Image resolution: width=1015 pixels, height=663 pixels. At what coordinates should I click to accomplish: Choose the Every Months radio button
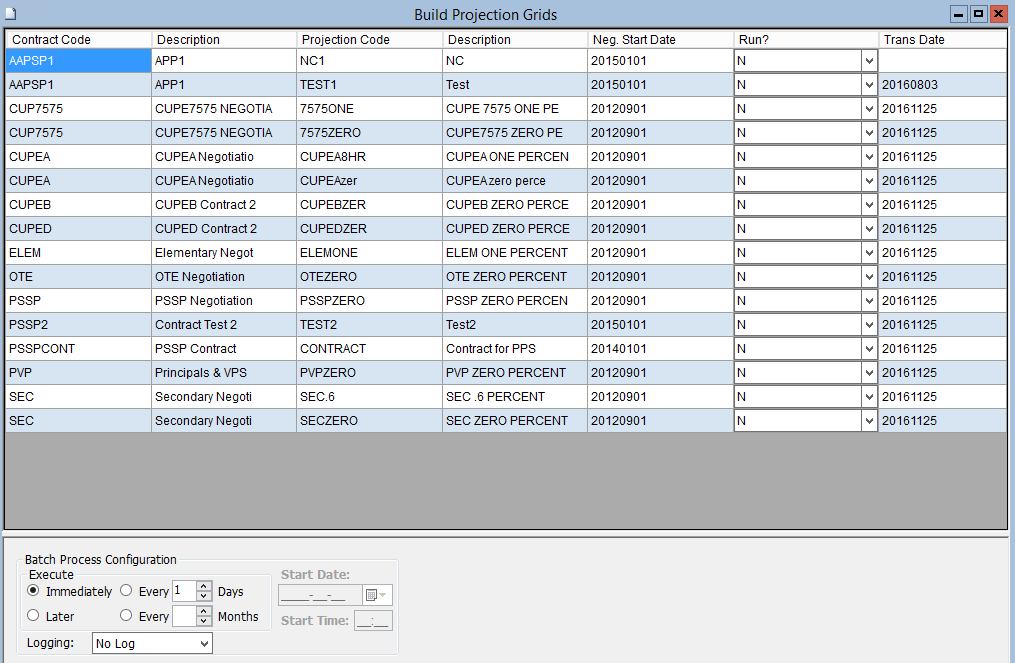pyautogui.click(x=126, y=616)
